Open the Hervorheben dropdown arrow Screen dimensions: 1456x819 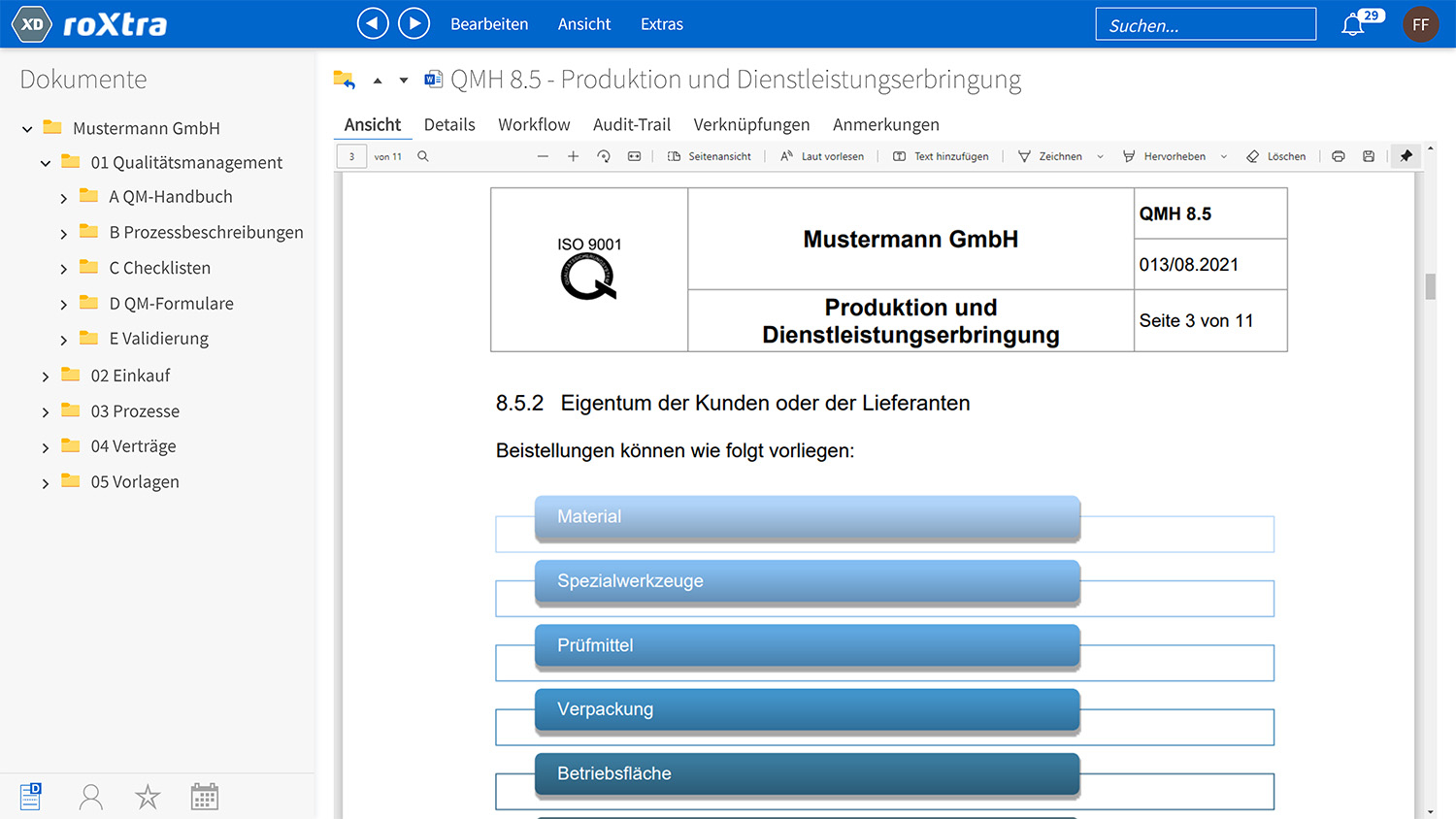[x=1224, y=156]
